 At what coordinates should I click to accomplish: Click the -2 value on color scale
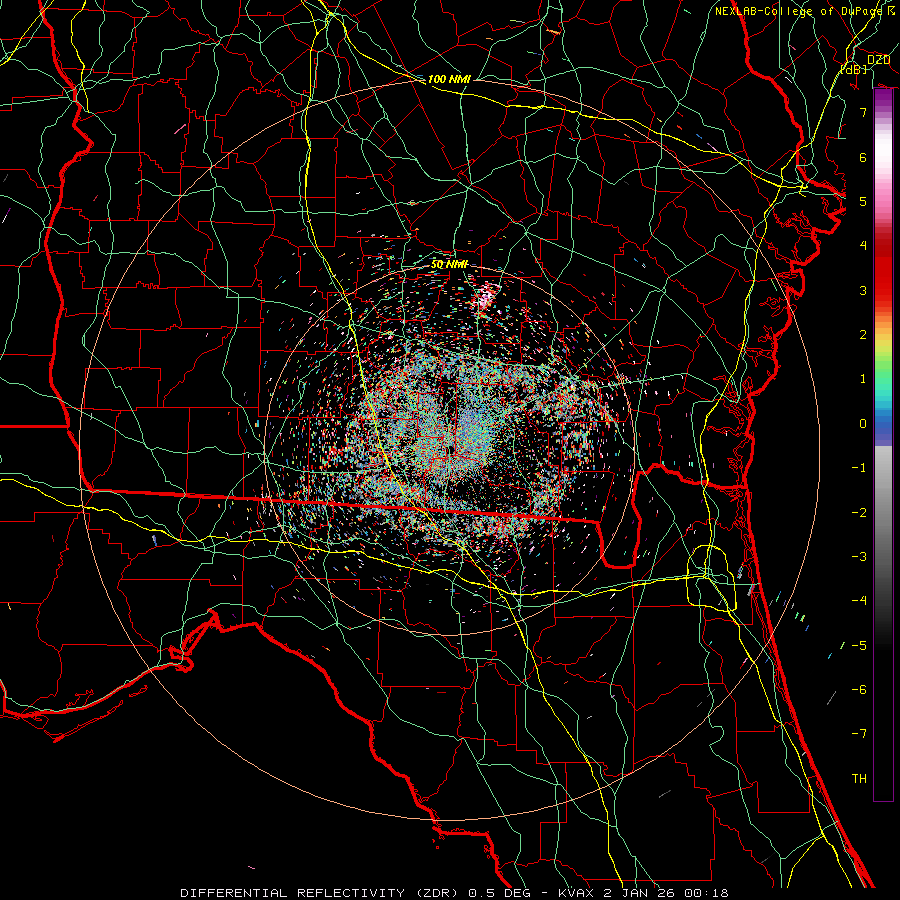click(859, 513)
